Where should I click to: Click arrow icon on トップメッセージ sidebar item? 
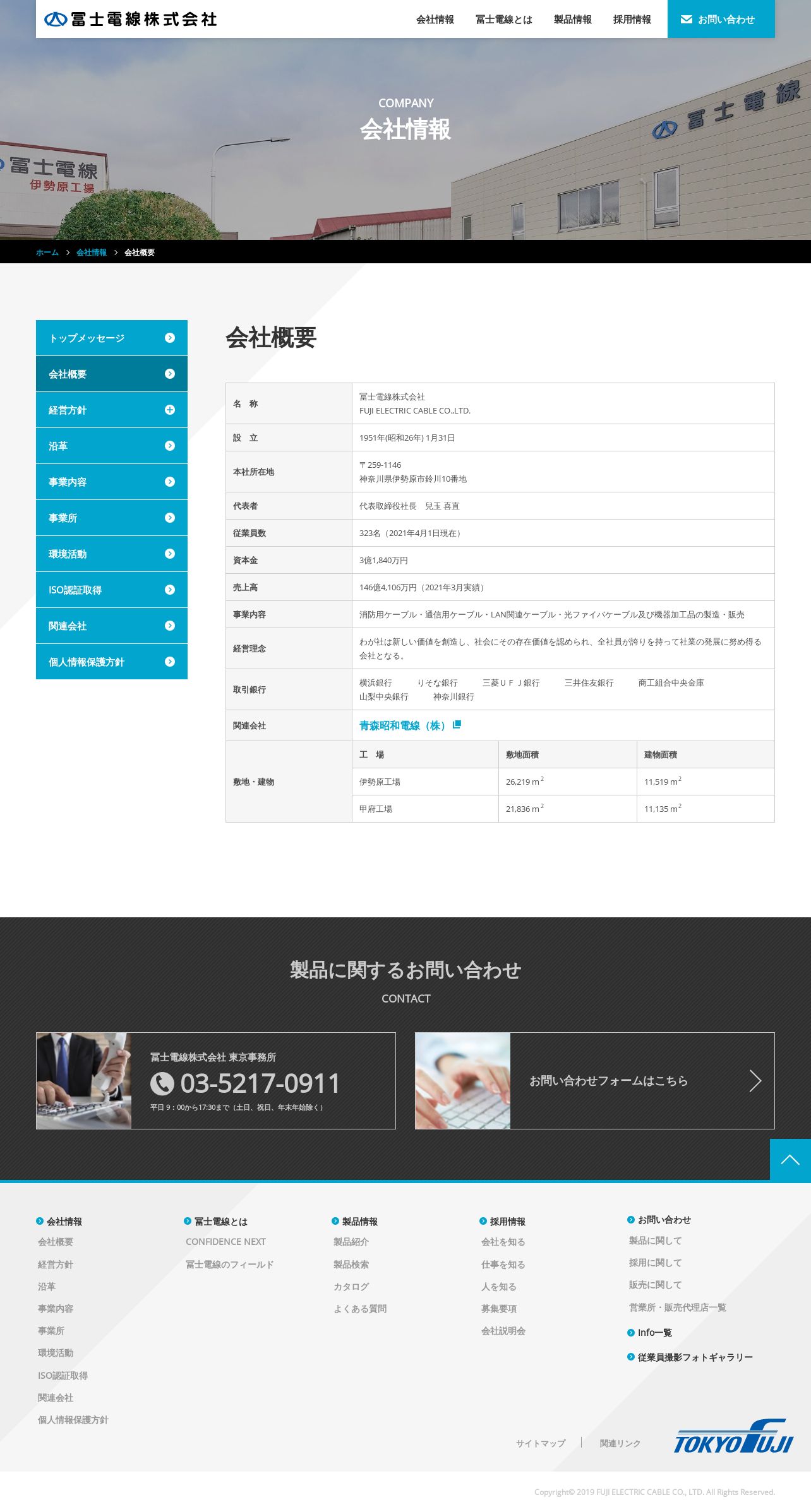tap(170, 338)
